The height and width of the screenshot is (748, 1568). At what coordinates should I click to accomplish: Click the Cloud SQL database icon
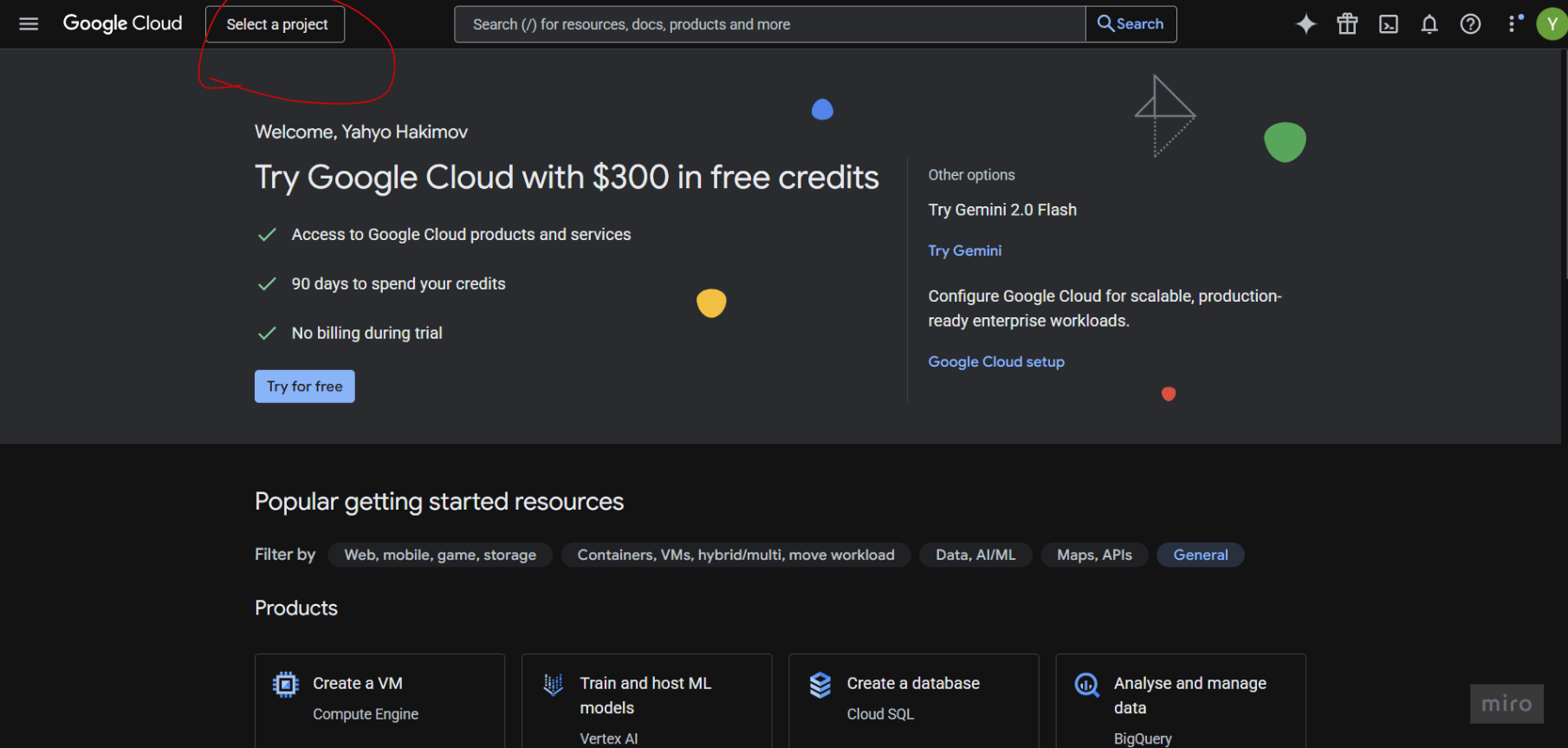coord(820,685)
